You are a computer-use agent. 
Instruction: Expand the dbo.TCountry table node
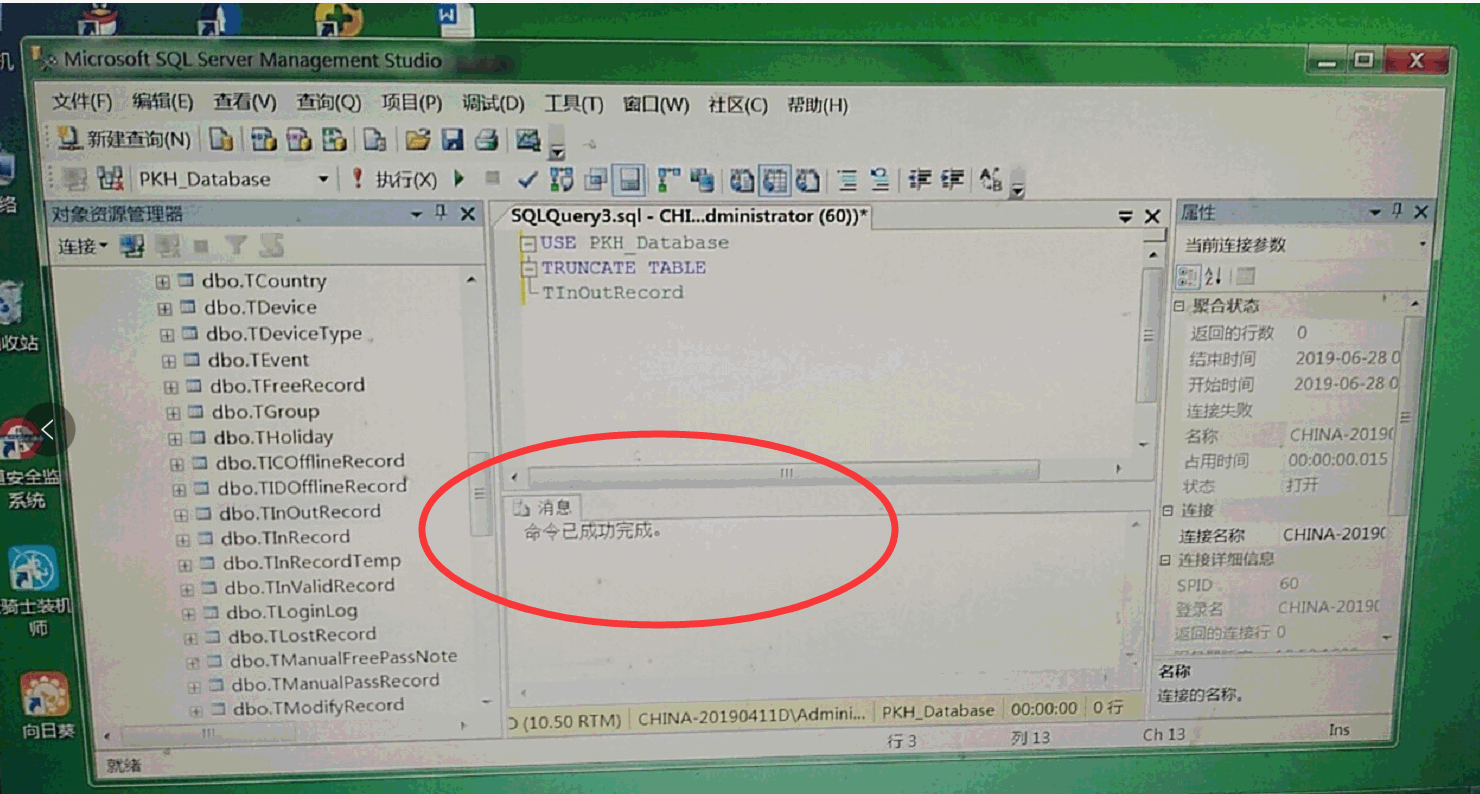click(163, 283)
